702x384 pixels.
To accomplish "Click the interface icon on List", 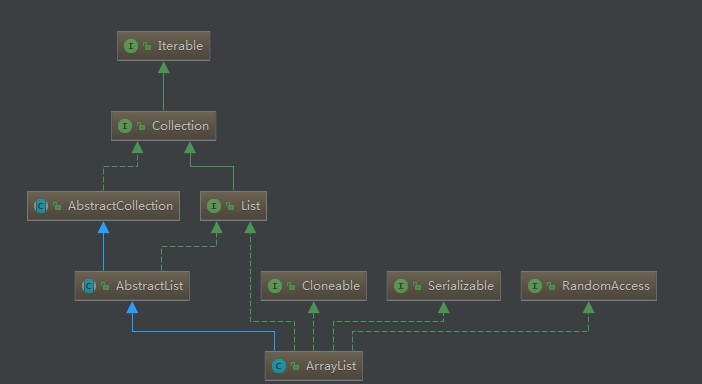I will pyautogui.click(x=214, y=206).
